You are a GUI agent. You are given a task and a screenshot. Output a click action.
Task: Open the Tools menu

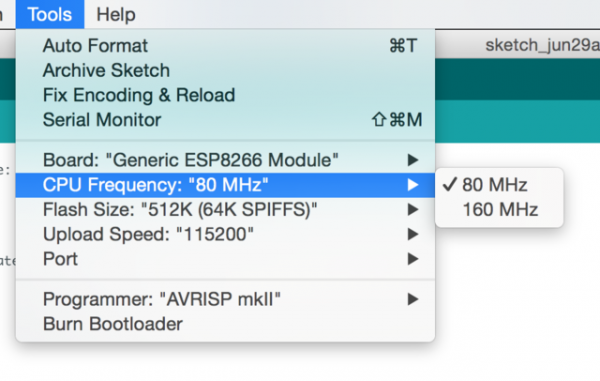50,15
